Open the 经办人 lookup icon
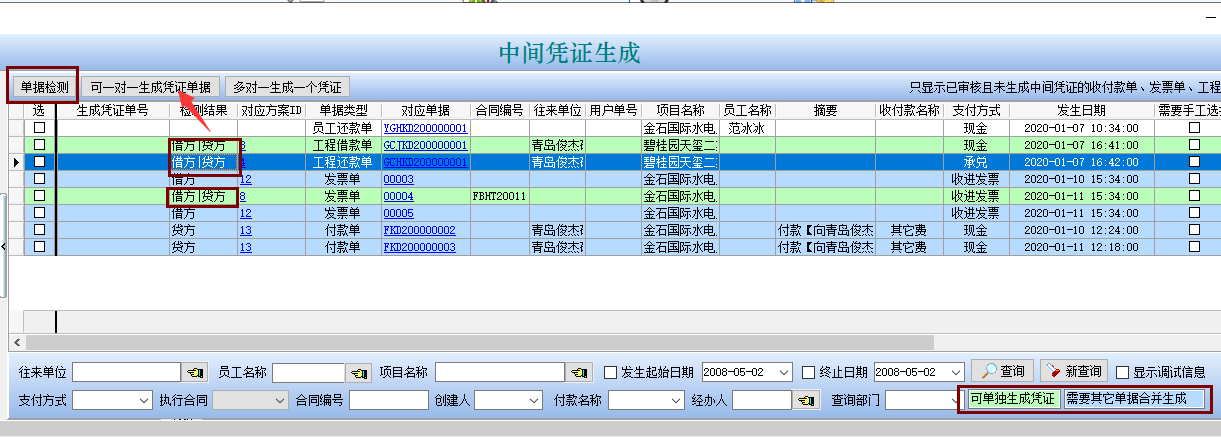 [x=807, y=400]
